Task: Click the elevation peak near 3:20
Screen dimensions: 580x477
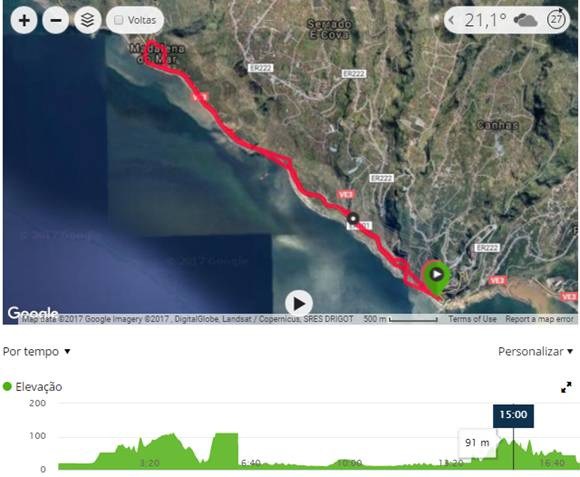Action: (171, 434)
